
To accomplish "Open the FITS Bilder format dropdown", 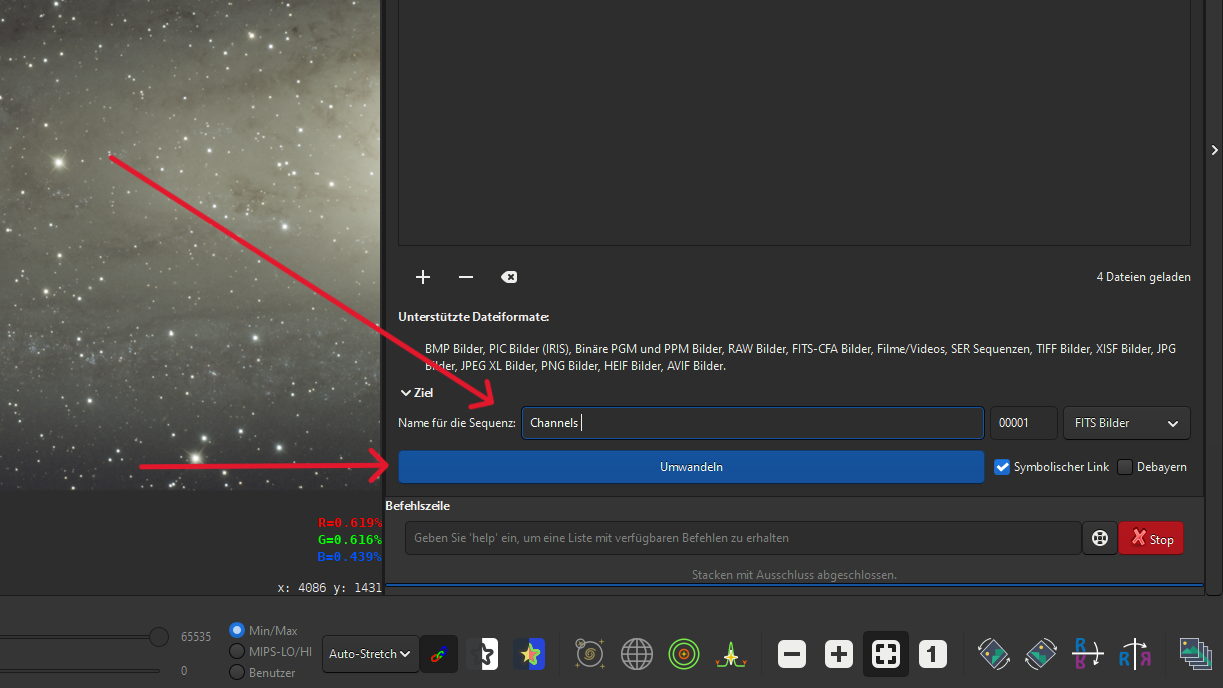I will (x=1126, y=423).
